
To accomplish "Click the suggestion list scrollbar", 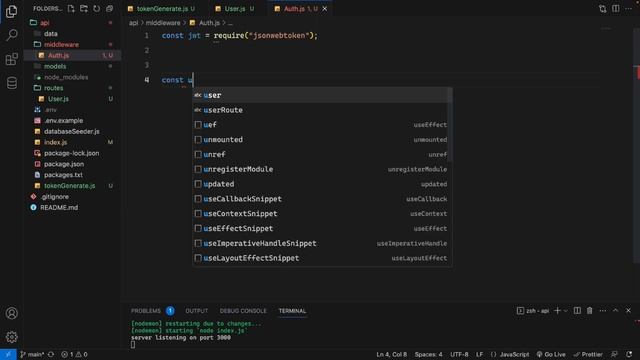I will click(x=449, y=124).
